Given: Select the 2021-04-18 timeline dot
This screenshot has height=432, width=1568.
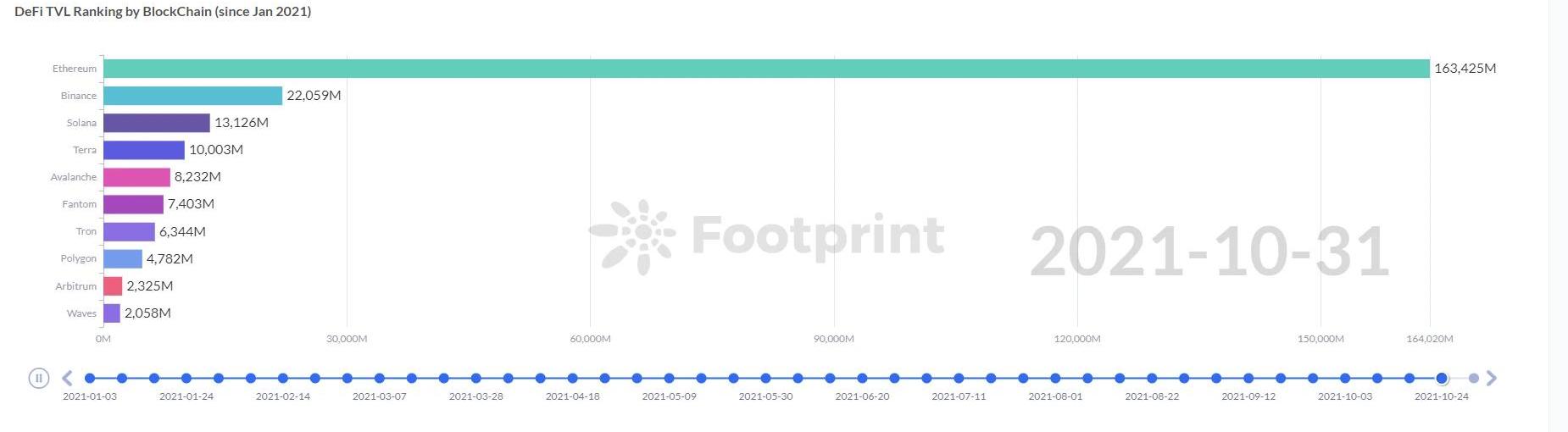Looking at the screenshot, I should (x=573, y=379).
